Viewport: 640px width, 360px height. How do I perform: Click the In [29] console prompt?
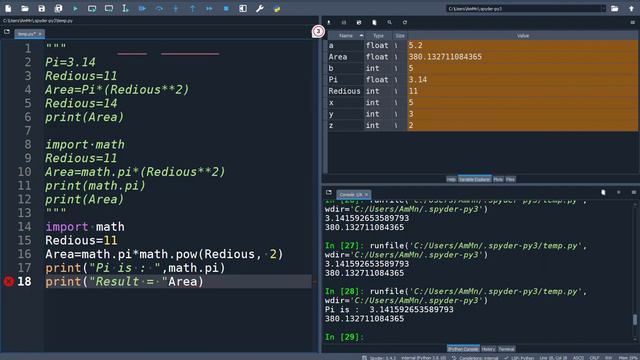point(344,337)
